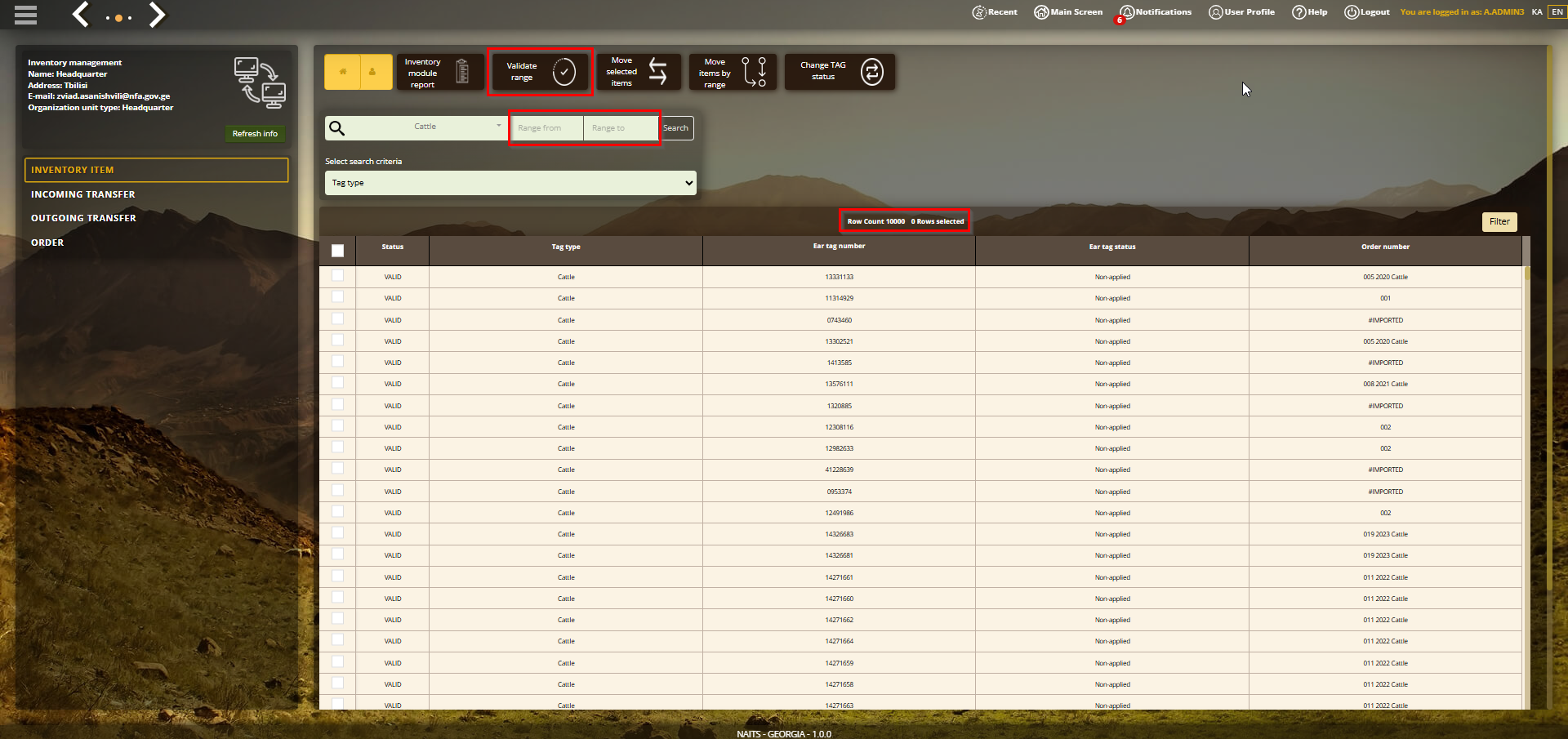Open the Tag type search criteria dropdown
This screenshot has height=739, width=1568.
pos(510,183)
